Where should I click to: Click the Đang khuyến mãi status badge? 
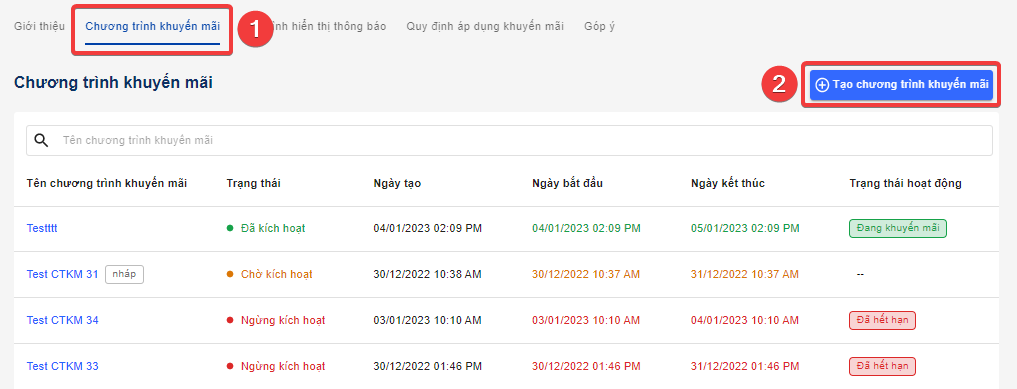pyautogui.click(x=898, y=228)
